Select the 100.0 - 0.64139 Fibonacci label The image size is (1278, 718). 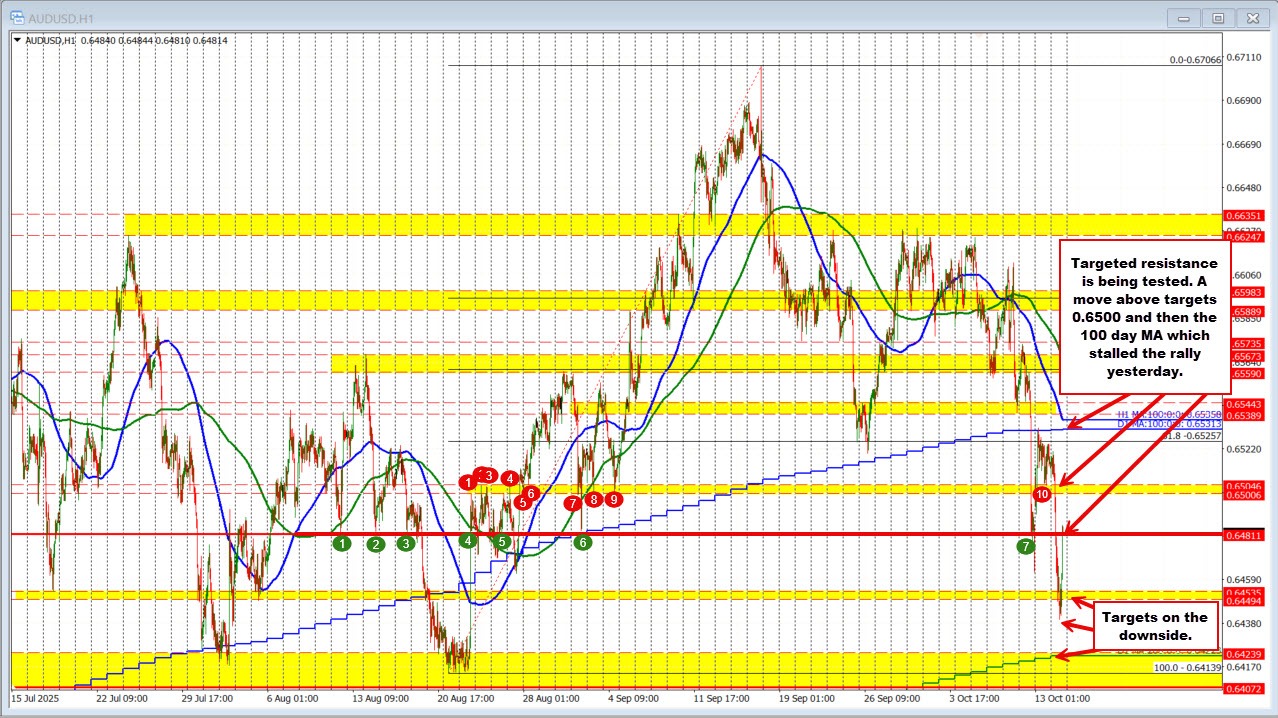click(x=1187, y=667)
